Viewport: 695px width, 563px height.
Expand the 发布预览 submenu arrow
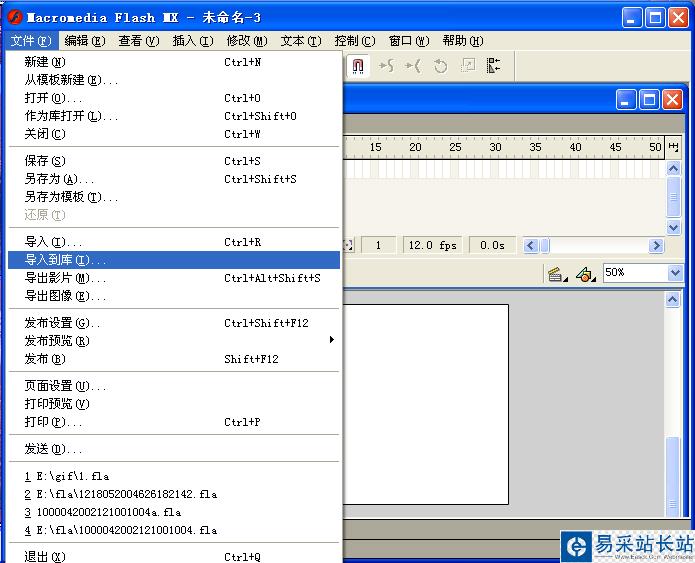[x=332, y=340]
